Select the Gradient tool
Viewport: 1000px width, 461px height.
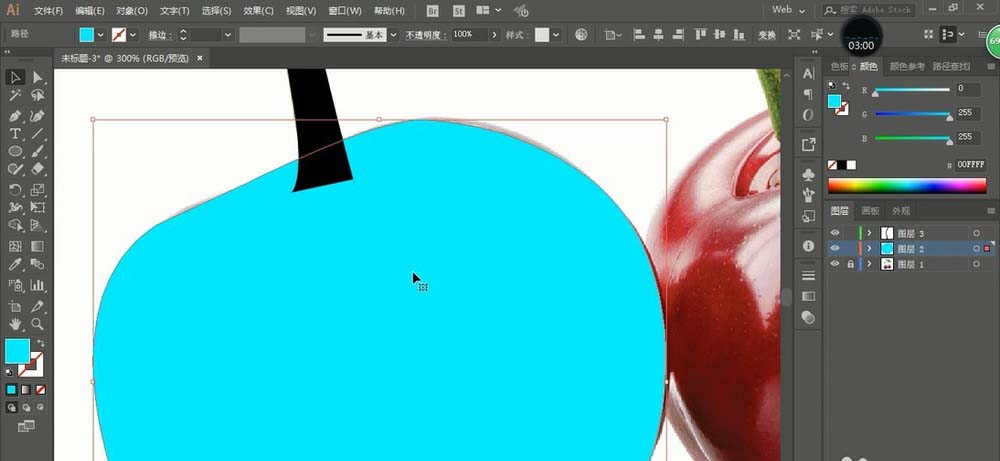(38, 246)
